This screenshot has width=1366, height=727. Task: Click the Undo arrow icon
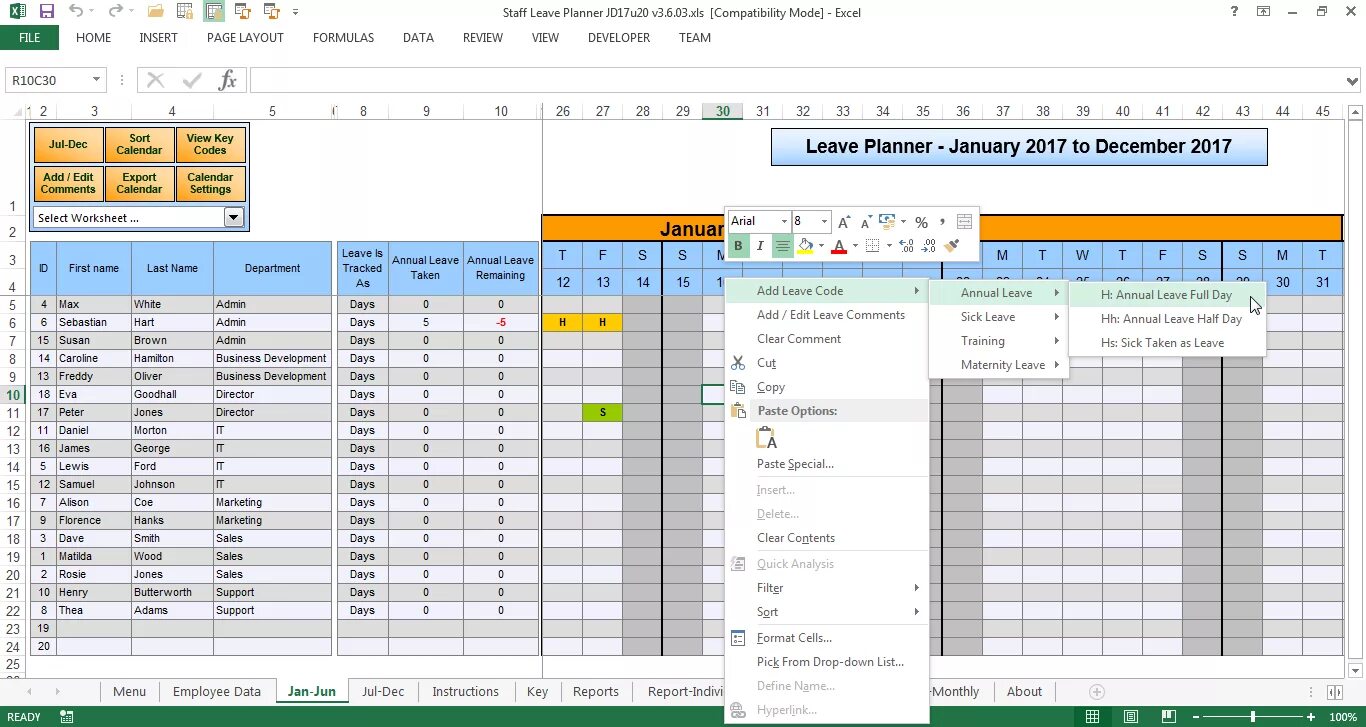pos(76,12)
